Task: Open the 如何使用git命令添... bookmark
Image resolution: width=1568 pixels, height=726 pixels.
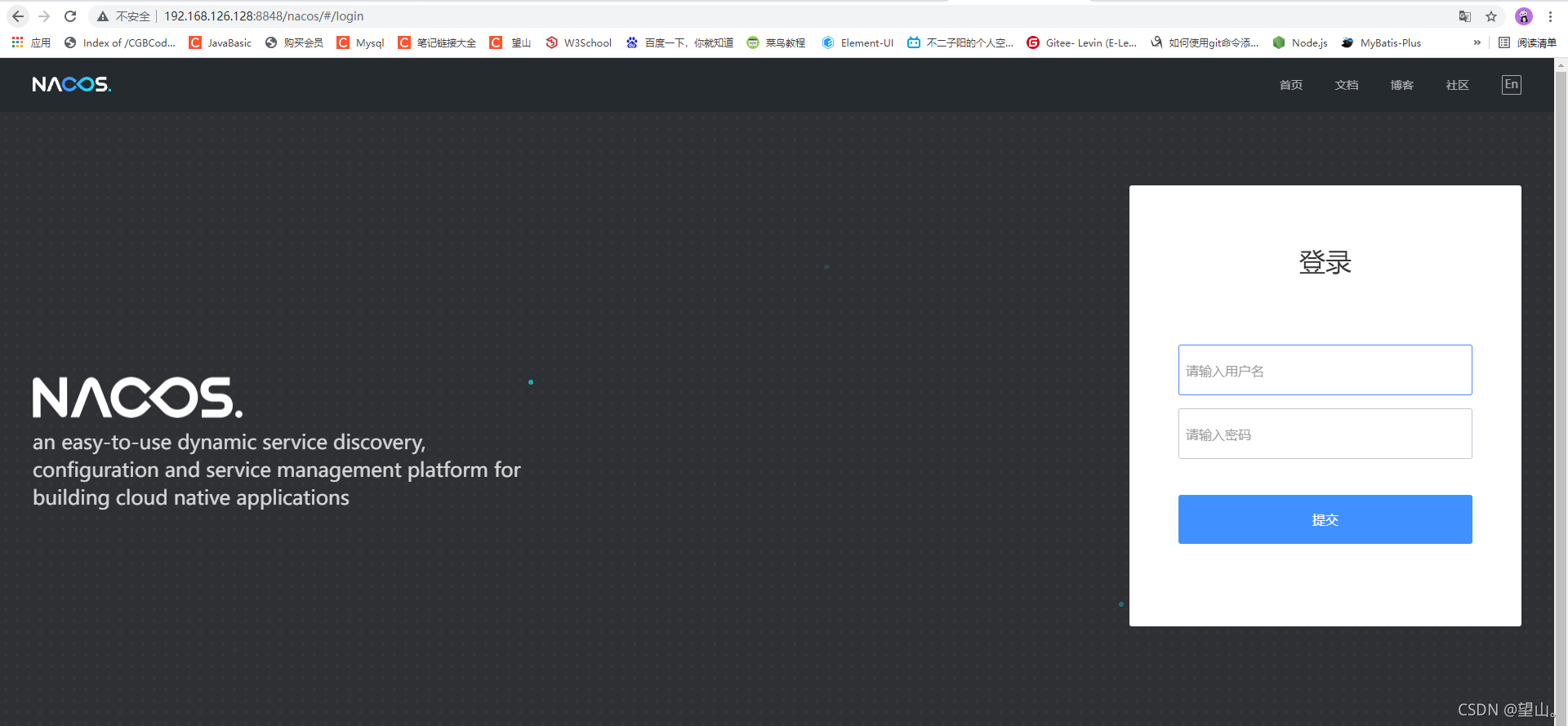Action: click(x=1205, y=42)
